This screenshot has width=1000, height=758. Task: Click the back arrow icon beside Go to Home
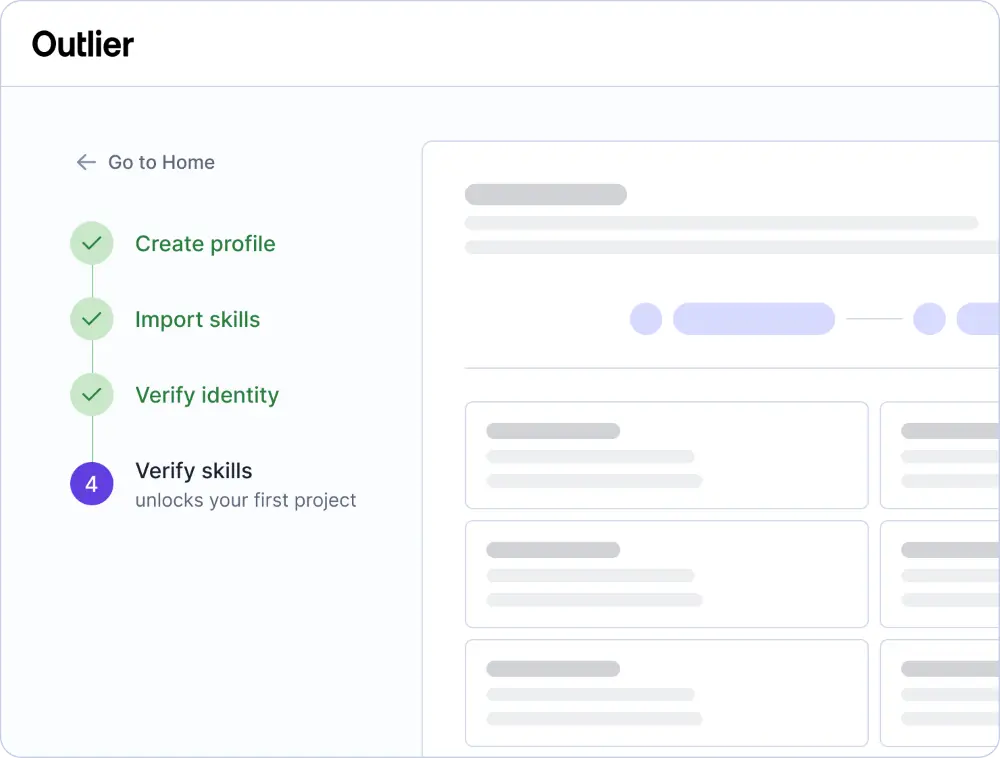click(x=86, y=162)
